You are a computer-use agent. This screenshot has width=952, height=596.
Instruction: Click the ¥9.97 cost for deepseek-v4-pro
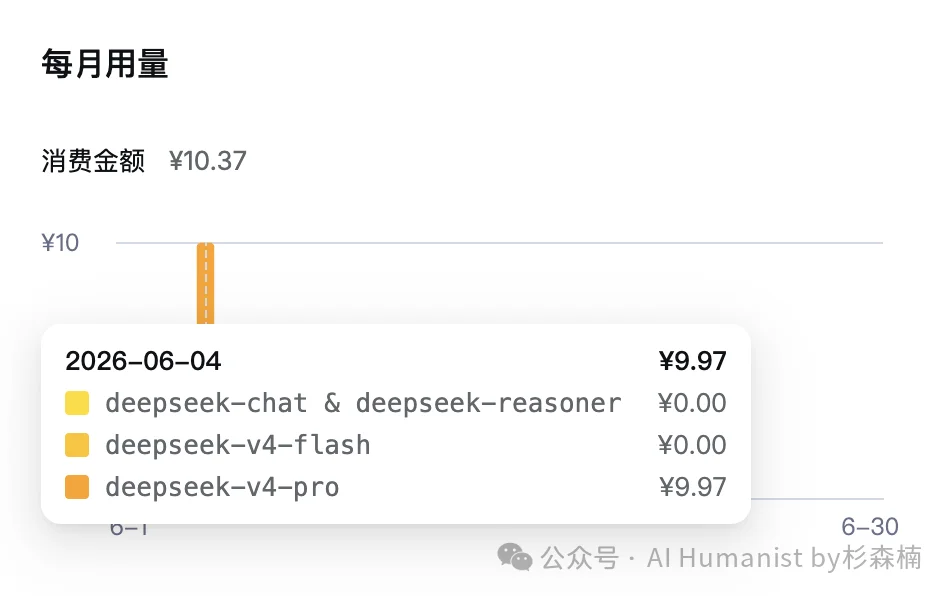coord(693,487)
